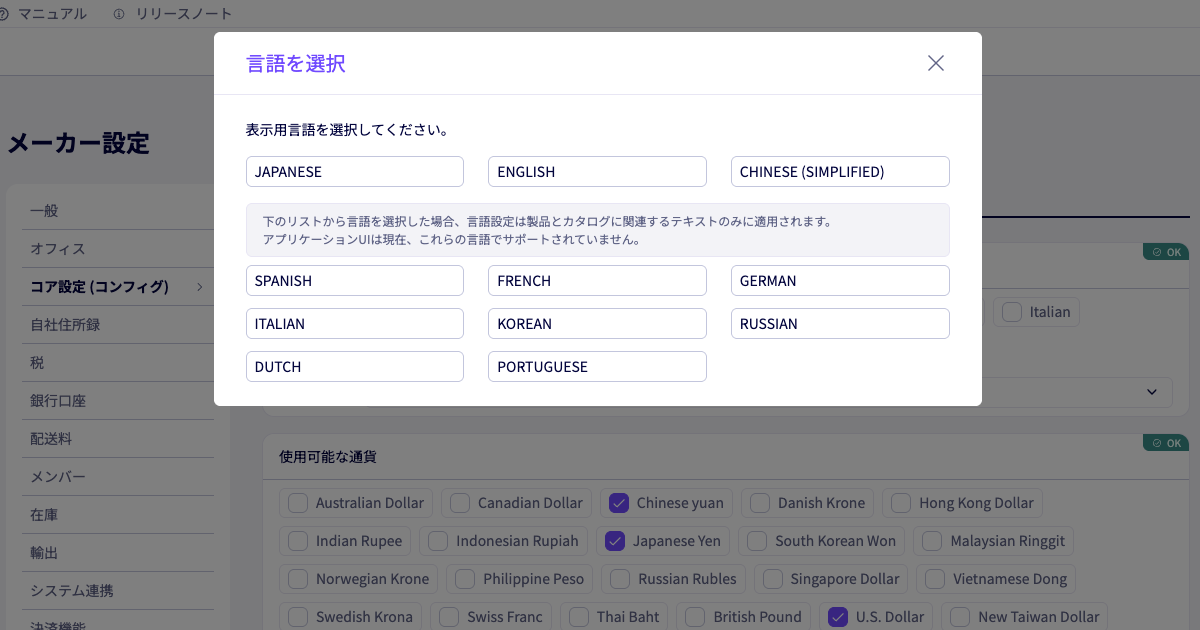Click the メーカー設定 page heading
1200x630 pixels.
[x=78, y=143]
